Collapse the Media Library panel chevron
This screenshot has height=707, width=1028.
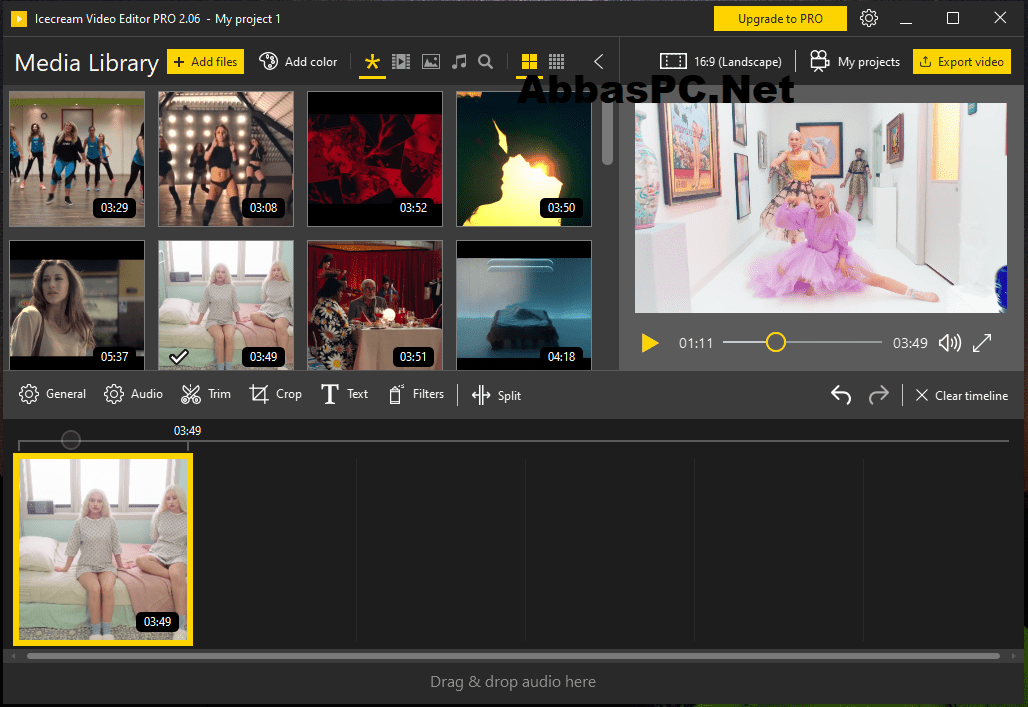coord(598,62)
